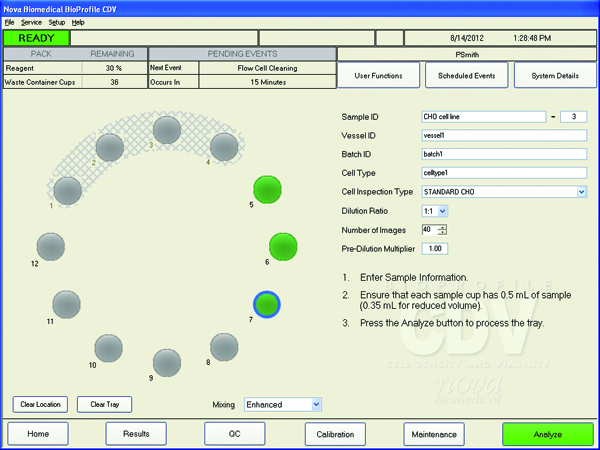
Task: Click the User Functions button
Action: [x=378, y=75]
